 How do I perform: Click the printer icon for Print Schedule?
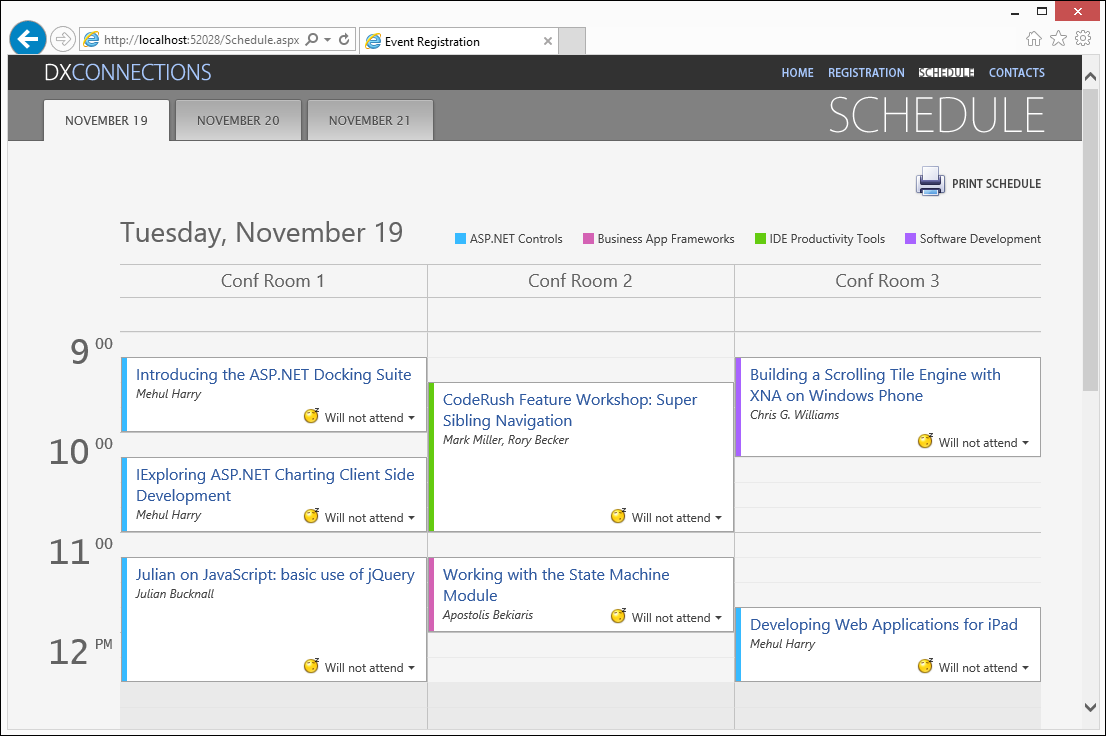[930, 181]
